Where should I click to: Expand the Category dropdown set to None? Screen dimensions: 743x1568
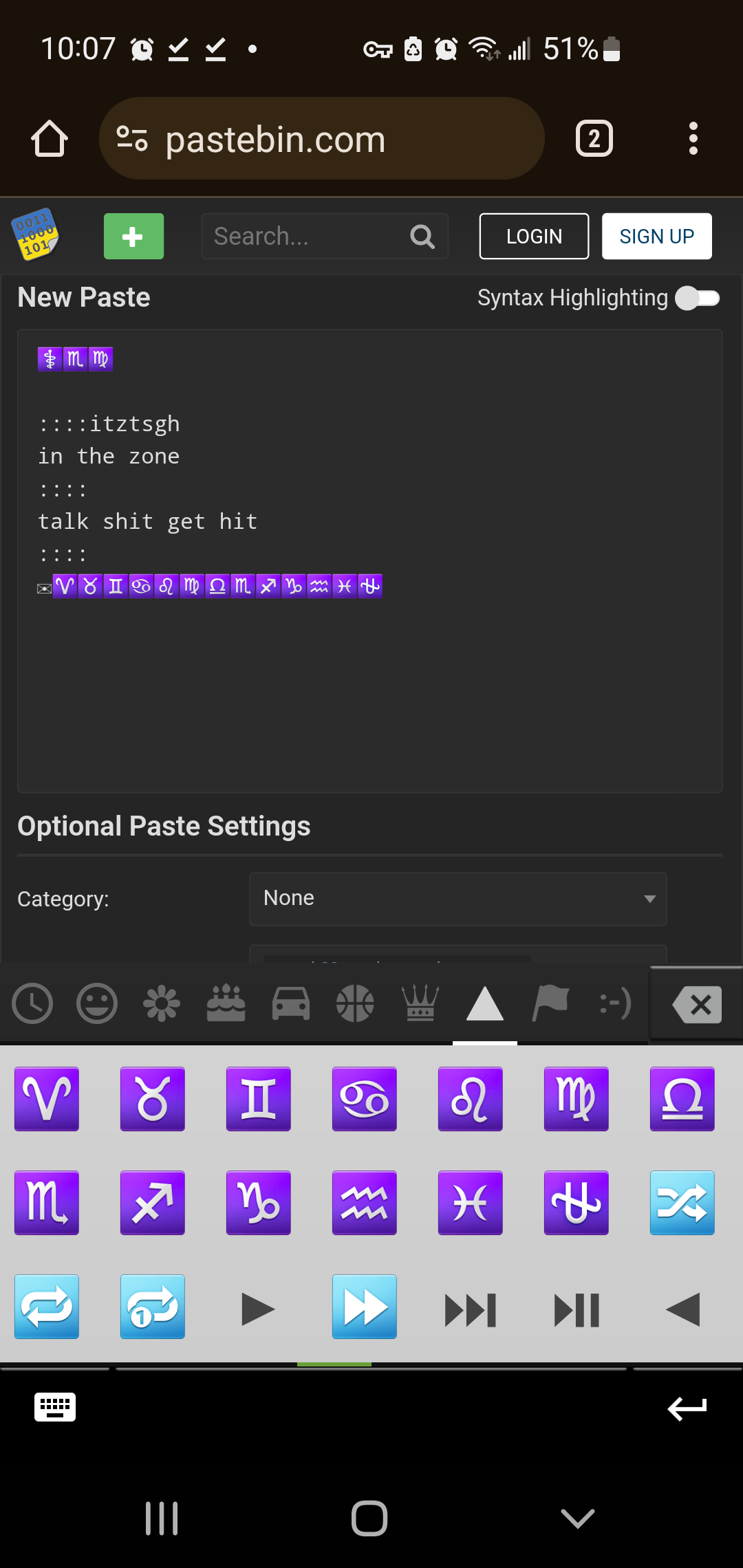pyautogui.click(x=458, y=899)
